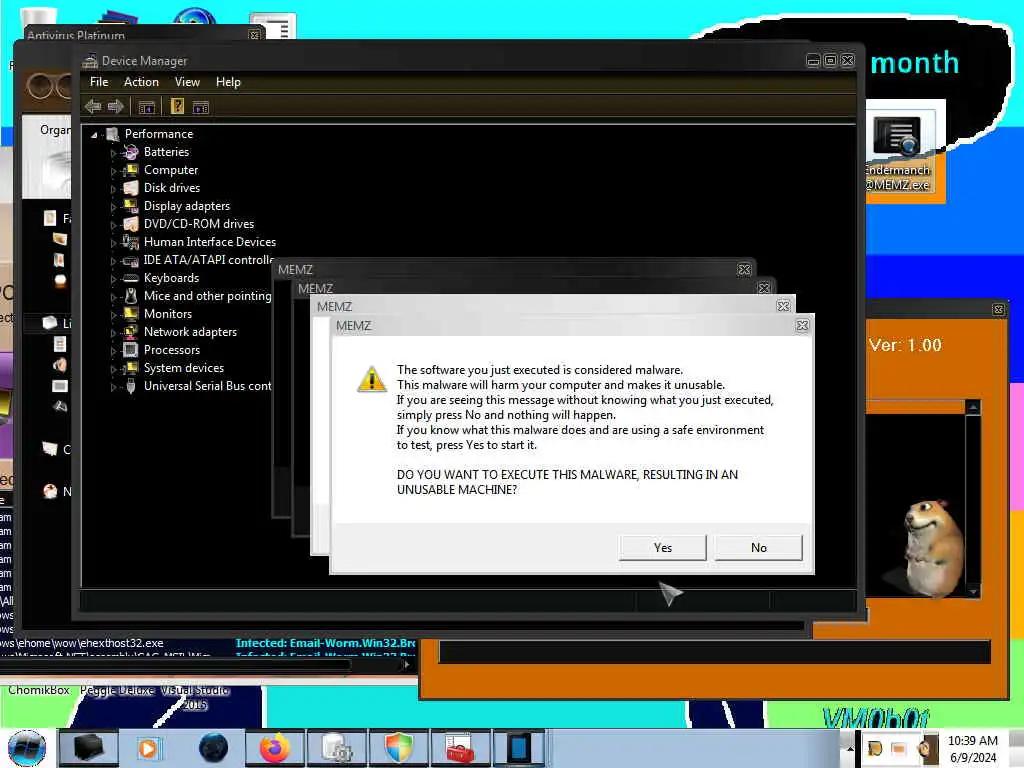
Task: Click the yellow Help toolbar icon
Action: (x=177, y=106)
